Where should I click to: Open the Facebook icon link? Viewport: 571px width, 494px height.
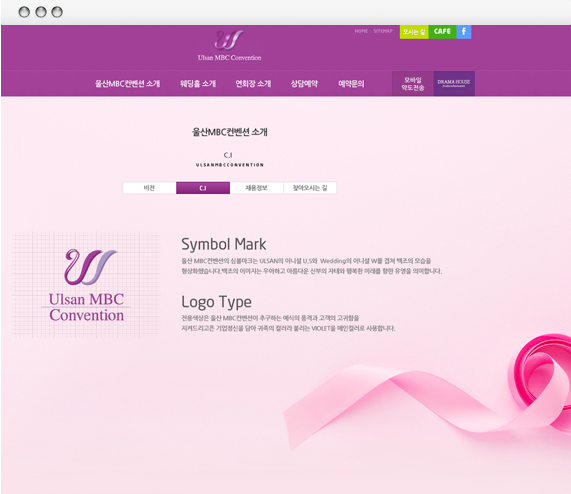pos(464,32)
